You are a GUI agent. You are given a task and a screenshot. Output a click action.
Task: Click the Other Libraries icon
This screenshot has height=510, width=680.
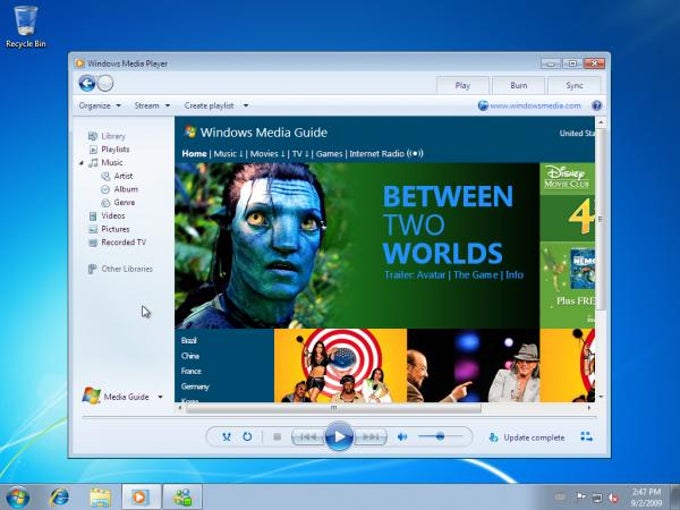(x=92, y=269)
